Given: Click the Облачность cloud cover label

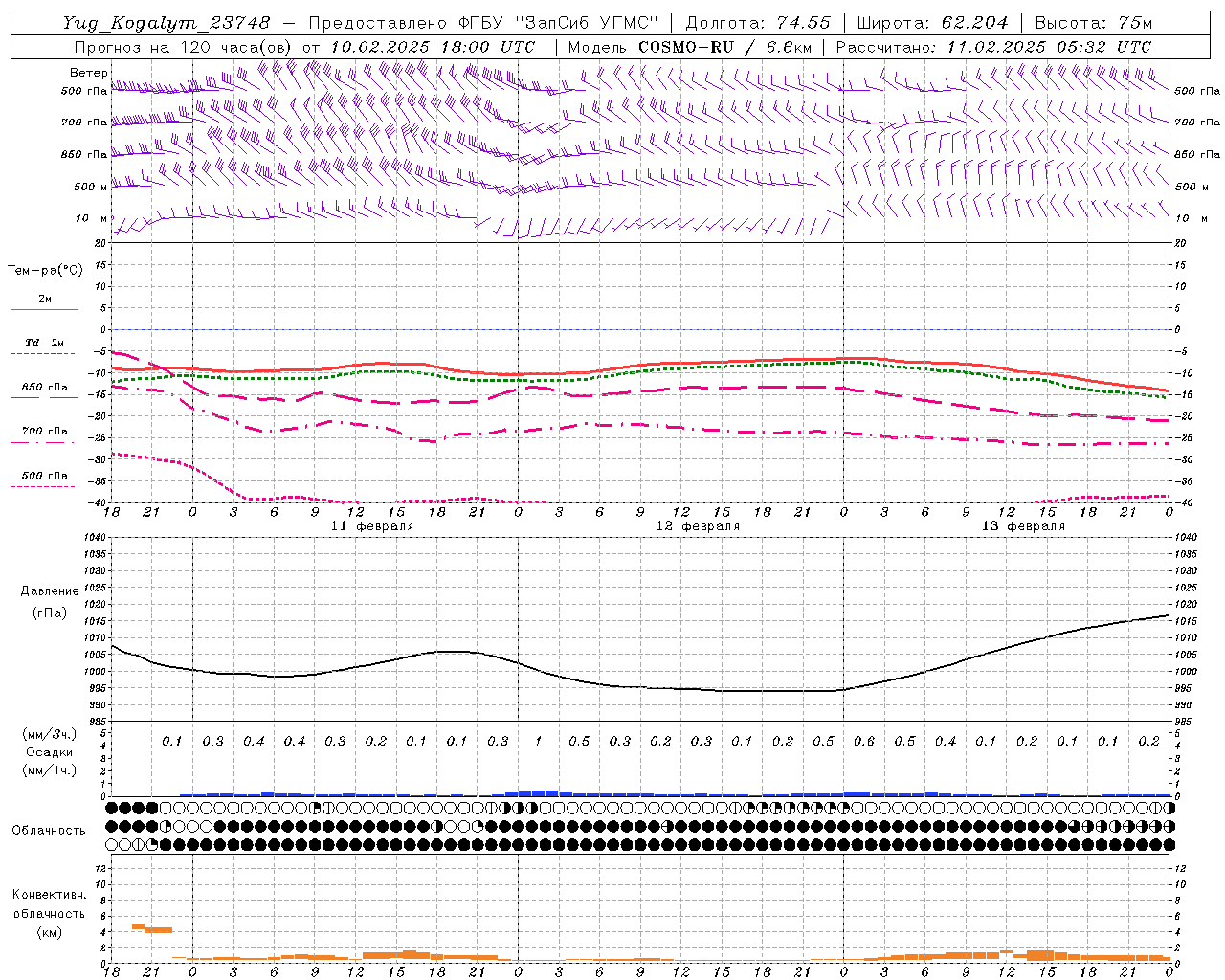Looking at the screenshot, I should (x=49, y=830).
